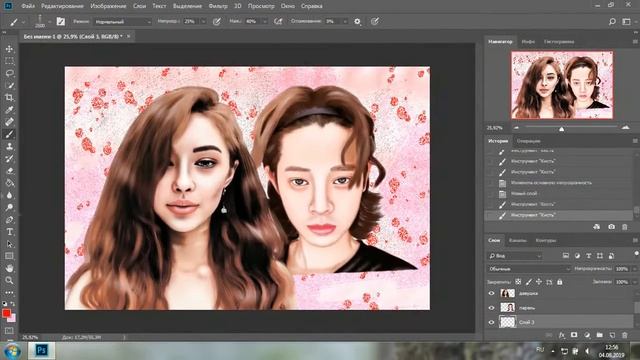Switch to the Инфо tab

tap(528, 42)
